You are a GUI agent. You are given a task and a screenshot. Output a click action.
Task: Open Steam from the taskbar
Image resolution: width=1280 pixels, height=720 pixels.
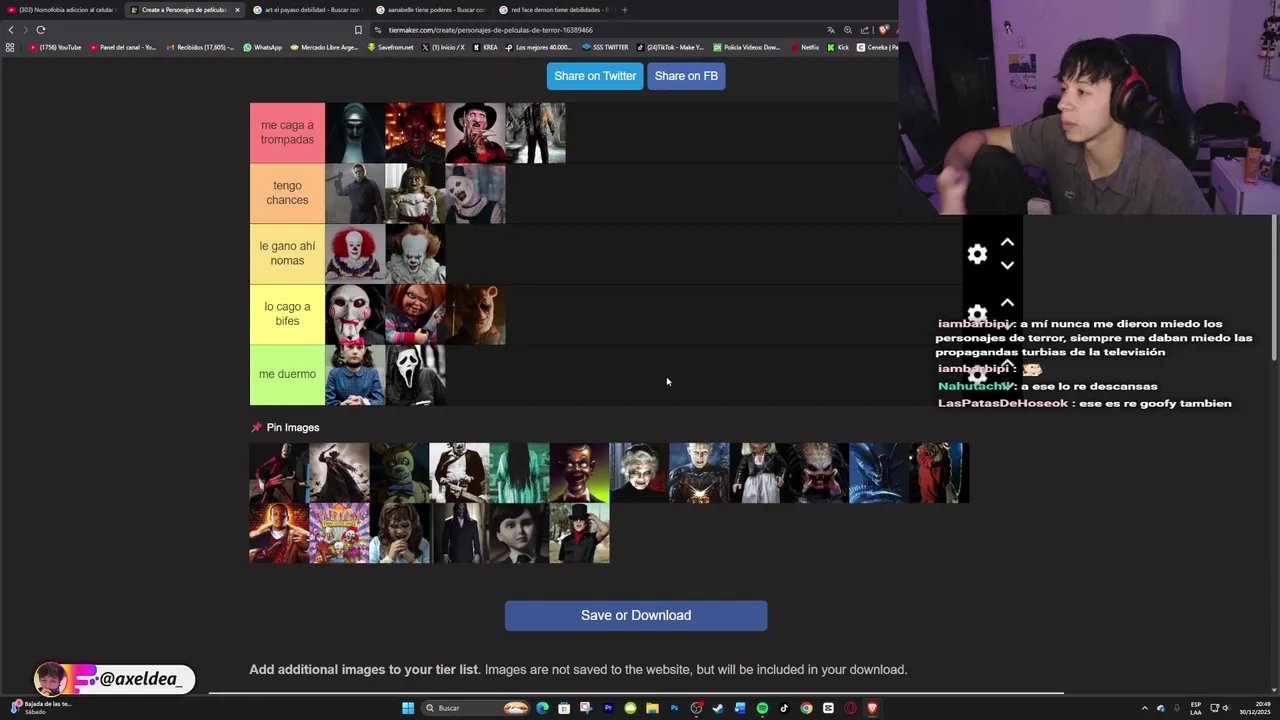click(718, 708)
